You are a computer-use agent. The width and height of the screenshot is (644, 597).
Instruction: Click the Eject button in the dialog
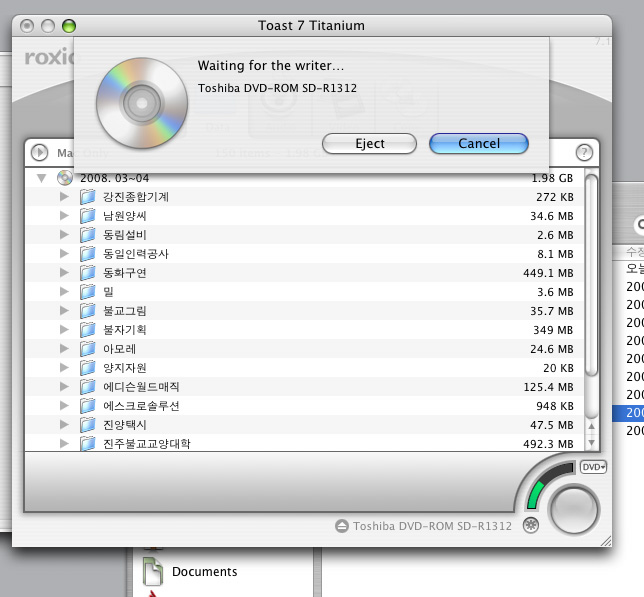[369, 144]
